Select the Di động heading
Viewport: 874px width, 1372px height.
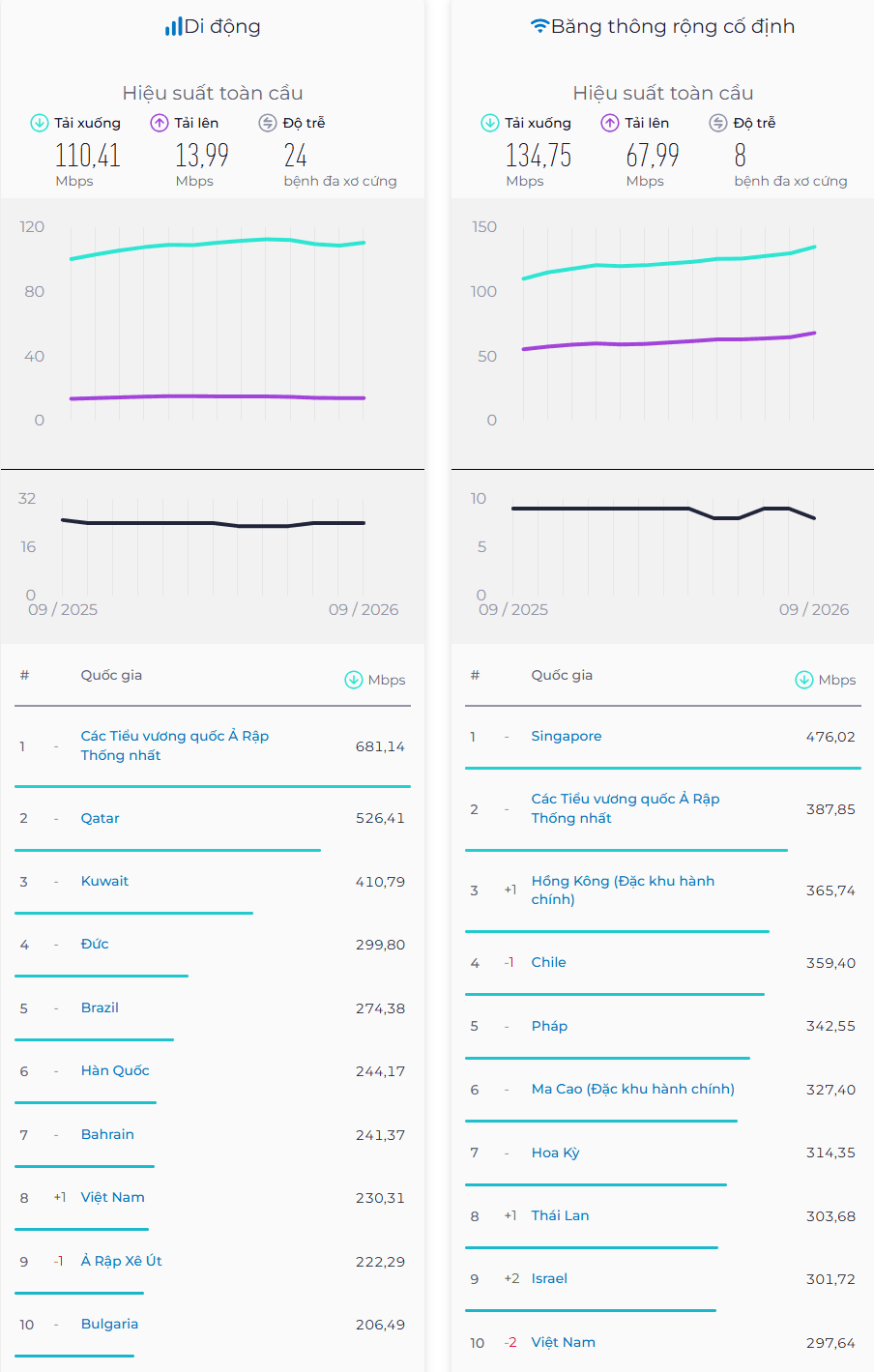pyautogui.click(x=222, y=27)
